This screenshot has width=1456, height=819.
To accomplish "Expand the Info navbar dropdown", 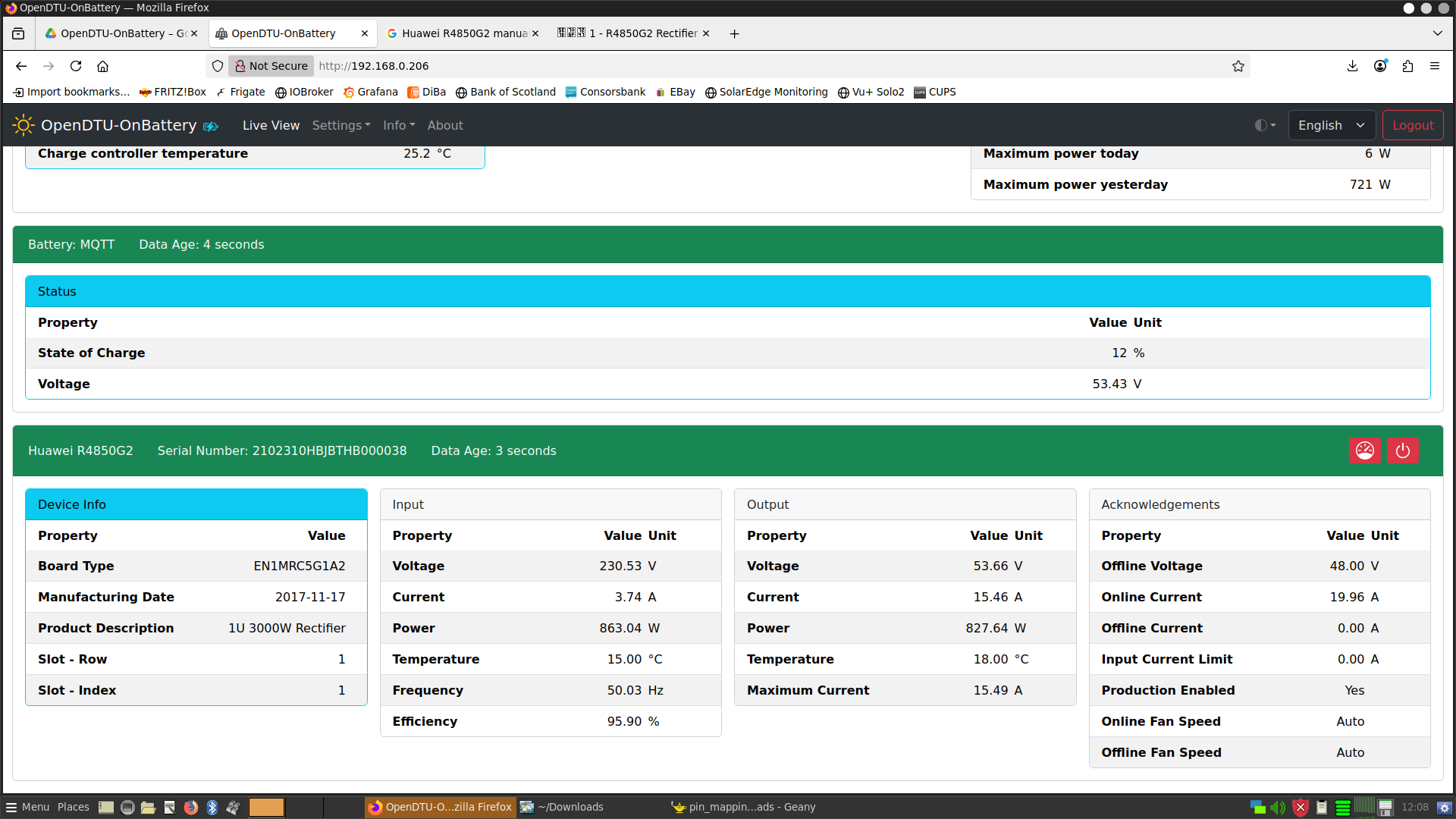I will [399, 125].
